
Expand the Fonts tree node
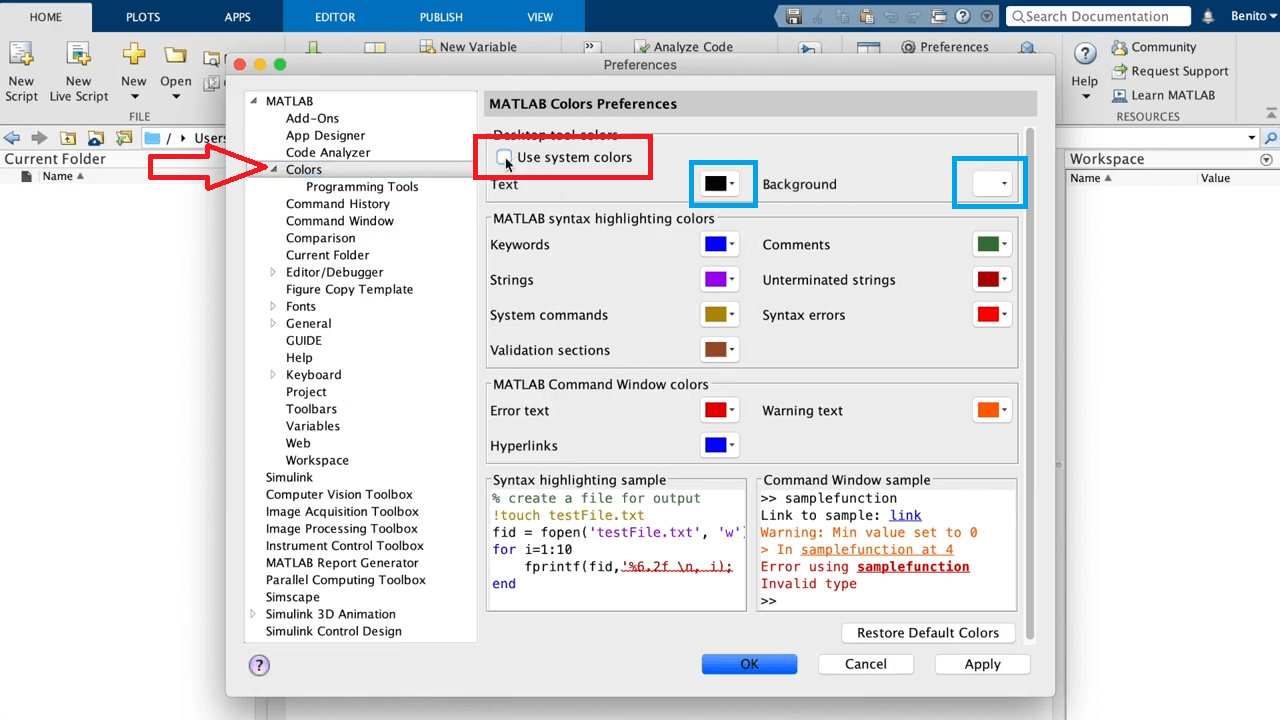coord(274,306)
